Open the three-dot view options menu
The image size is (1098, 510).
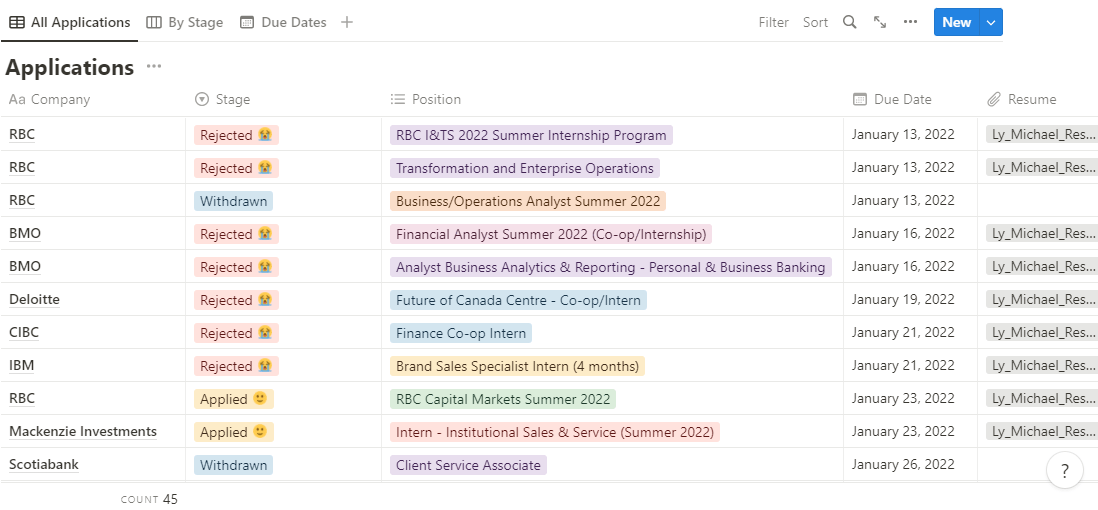910,22
